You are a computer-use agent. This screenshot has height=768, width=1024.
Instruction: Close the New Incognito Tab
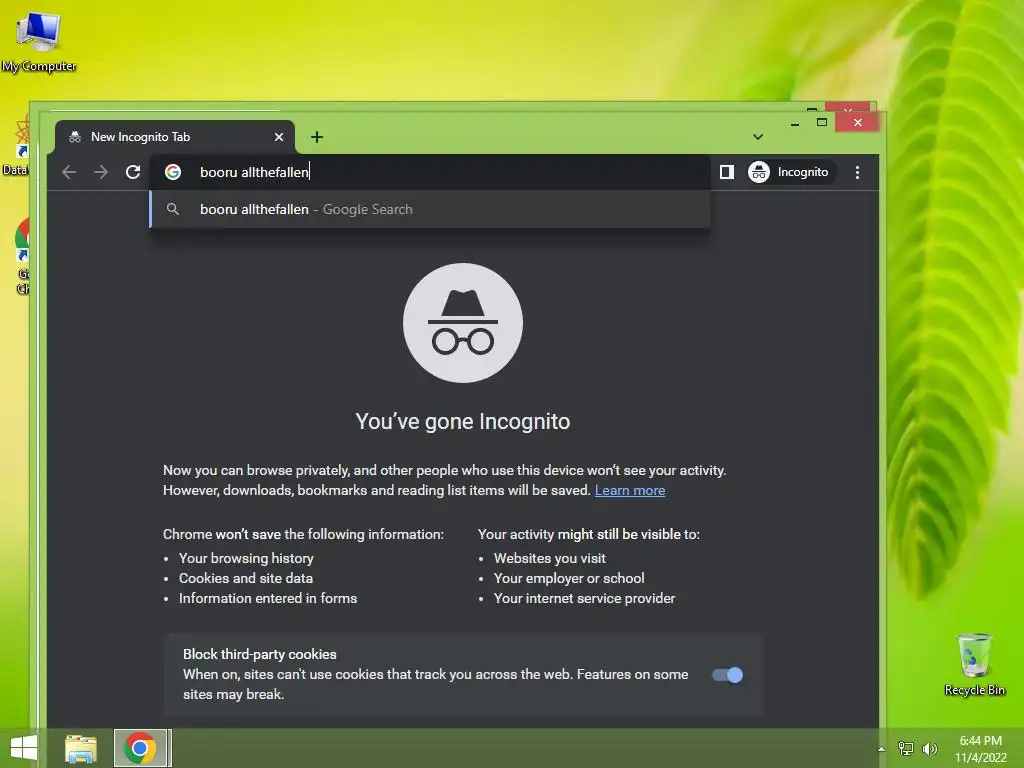tap(279, 137)
